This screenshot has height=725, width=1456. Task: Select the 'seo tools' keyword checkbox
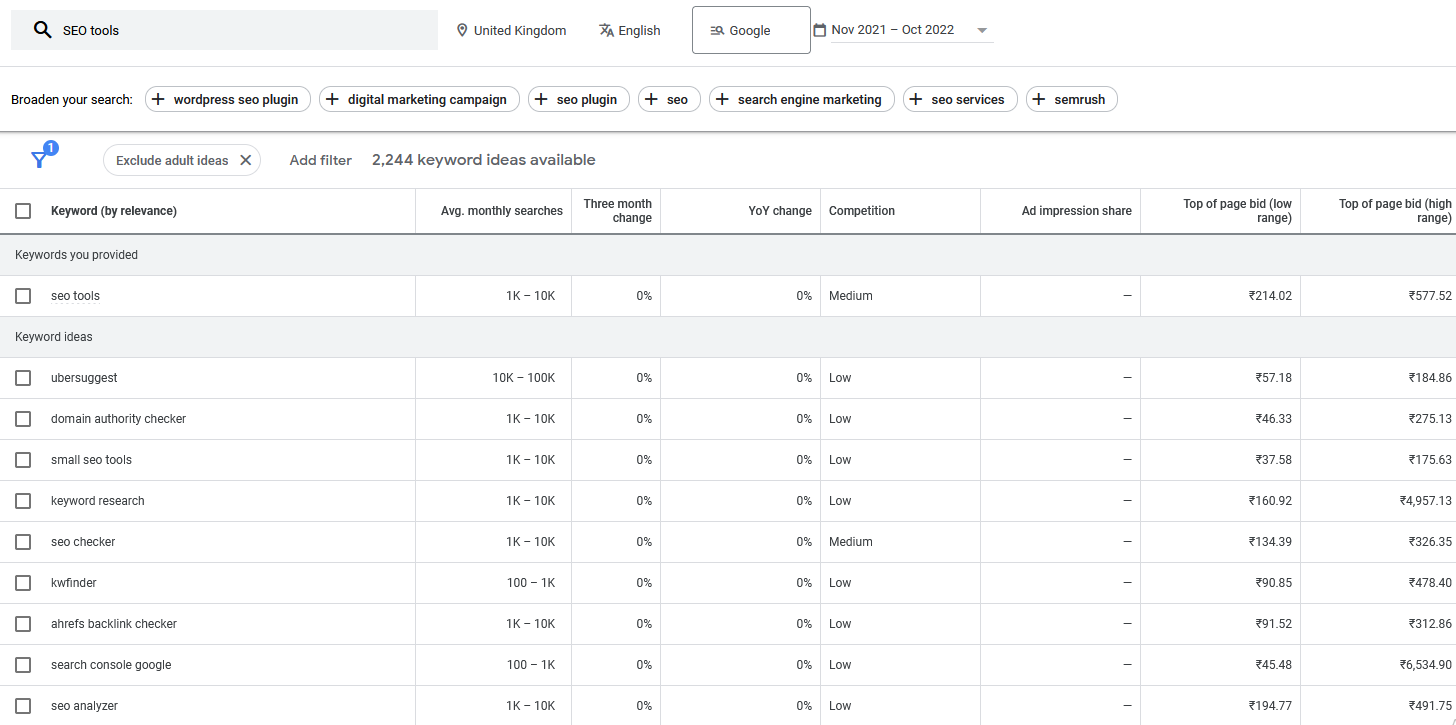pyautogui.click(x=23, y=296)
